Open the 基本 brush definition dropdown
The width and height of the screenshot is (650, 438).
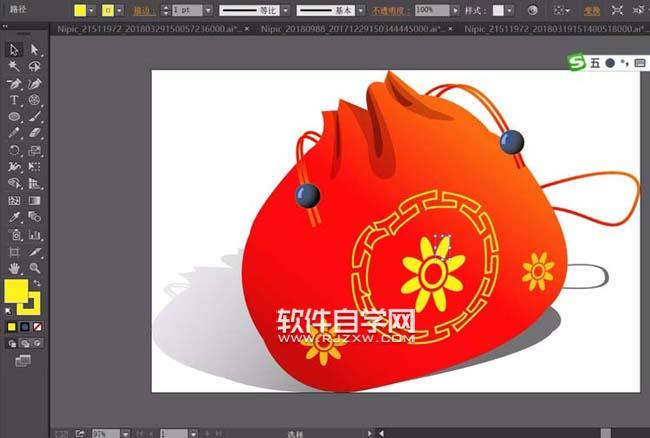[x=361, y=10]
